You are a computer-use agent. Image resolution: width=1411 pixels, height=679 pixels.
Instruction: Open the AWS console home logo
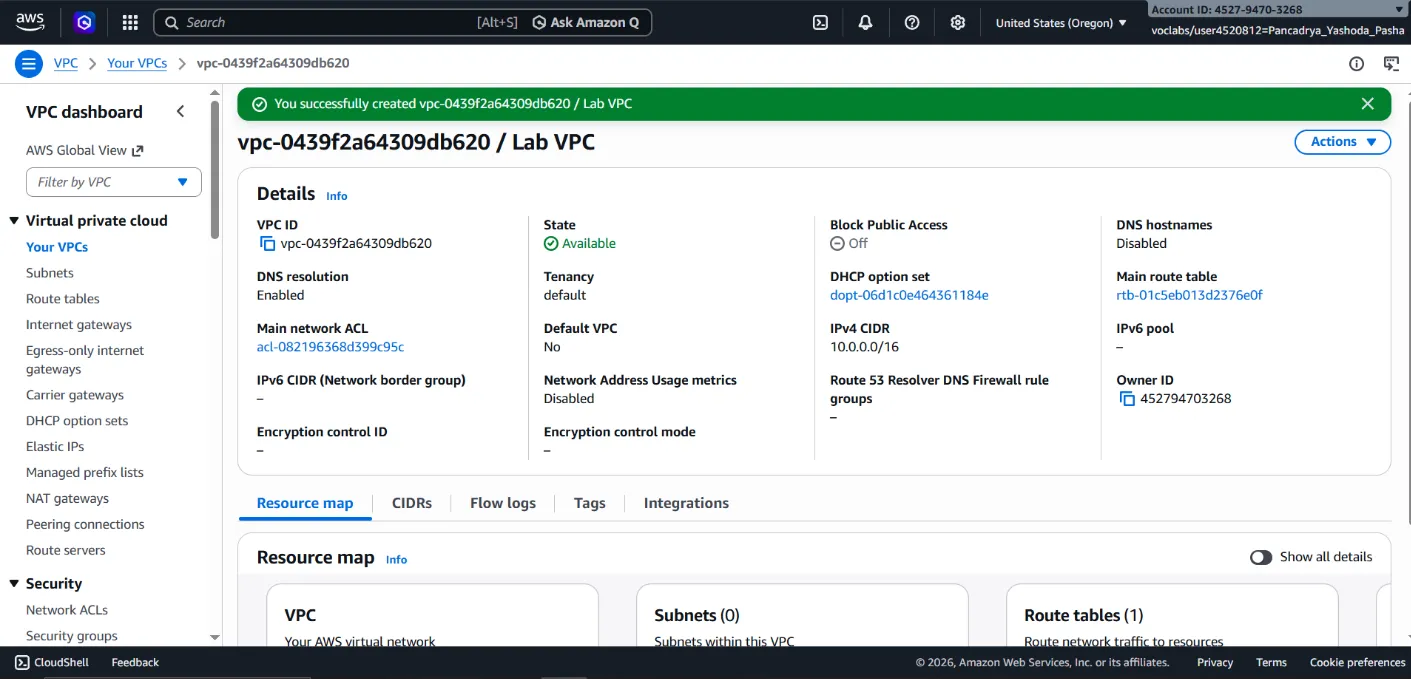click(30, 21)
